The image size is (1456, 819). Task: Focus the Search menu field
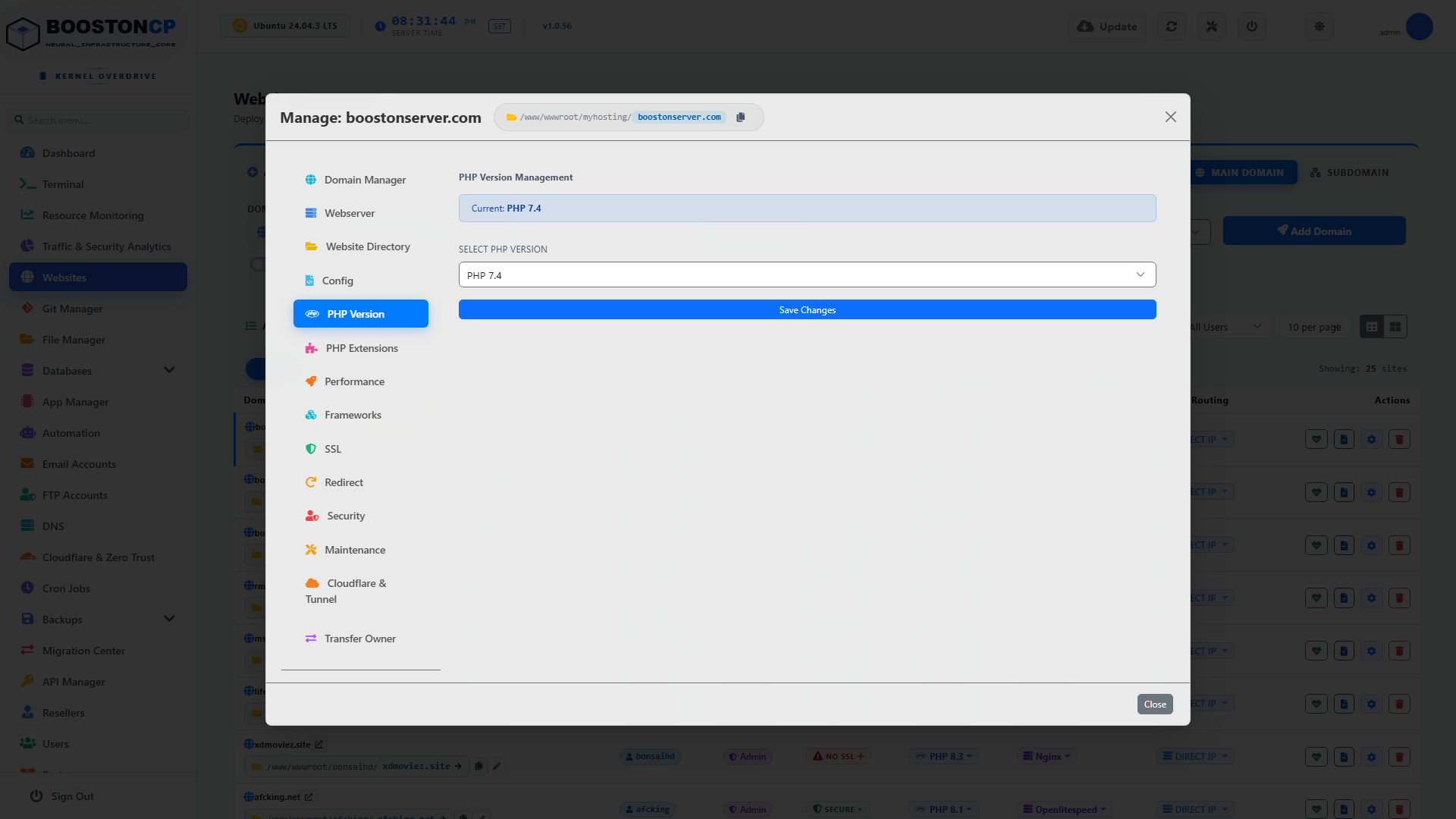(99, 120)
